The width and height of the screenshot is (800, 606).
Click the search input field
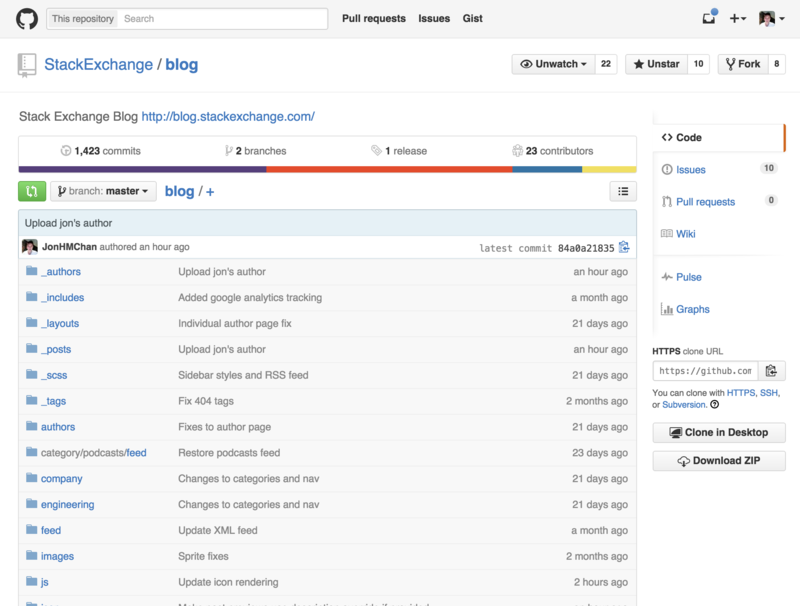[222, 19]
